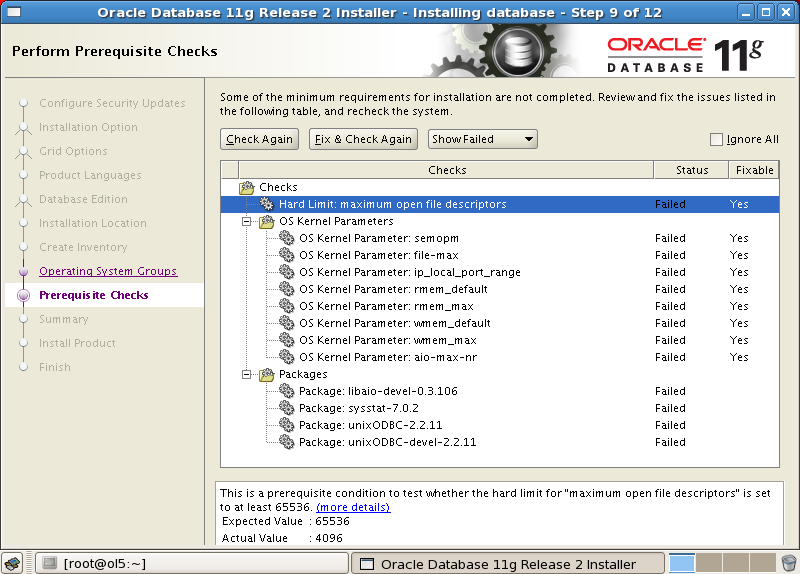The height and width of the screenshot is (574, 800).
Task: Click the Checks column header
Action: [x=446, y=170]
